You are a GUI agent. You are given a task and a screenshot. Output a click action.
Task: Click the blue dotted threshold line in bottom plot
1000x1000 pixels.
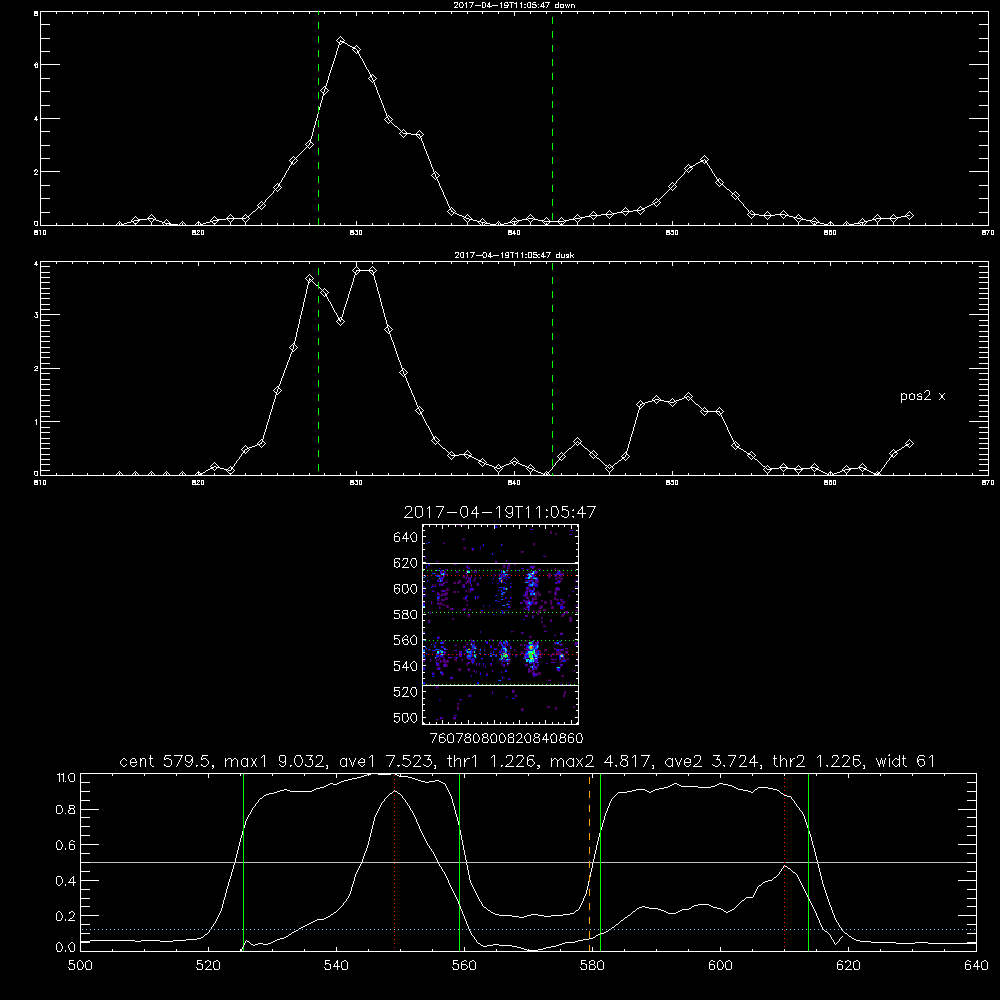(528, 929)
